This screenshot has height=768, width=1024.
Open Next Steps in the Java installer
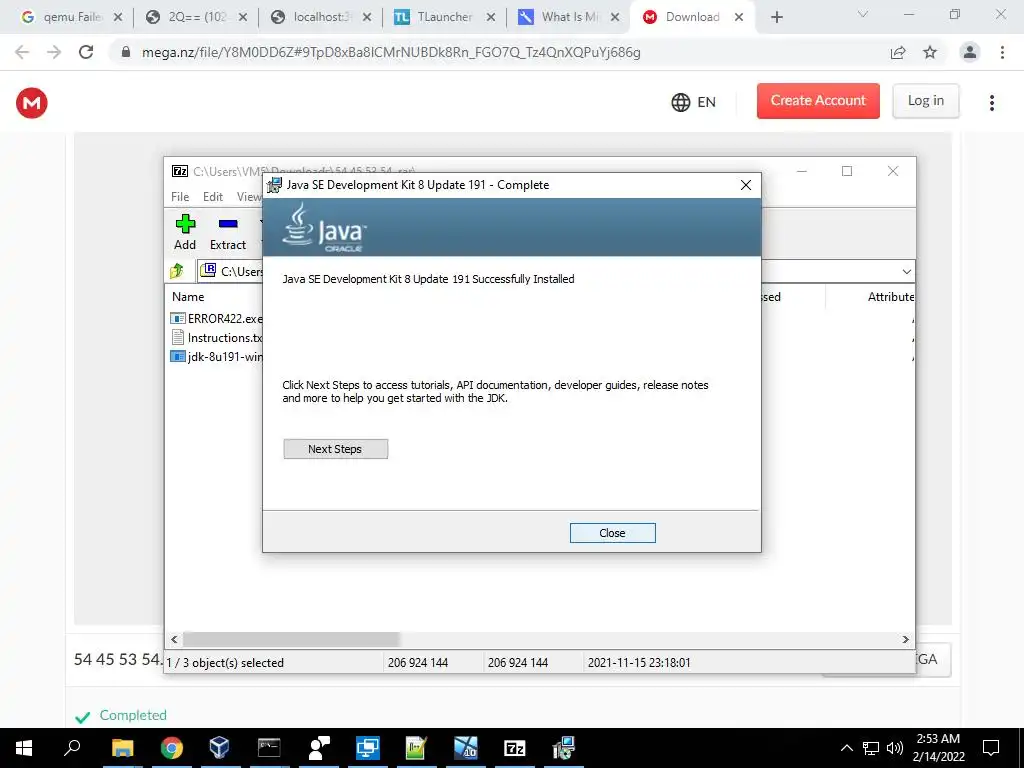point(335,449)
